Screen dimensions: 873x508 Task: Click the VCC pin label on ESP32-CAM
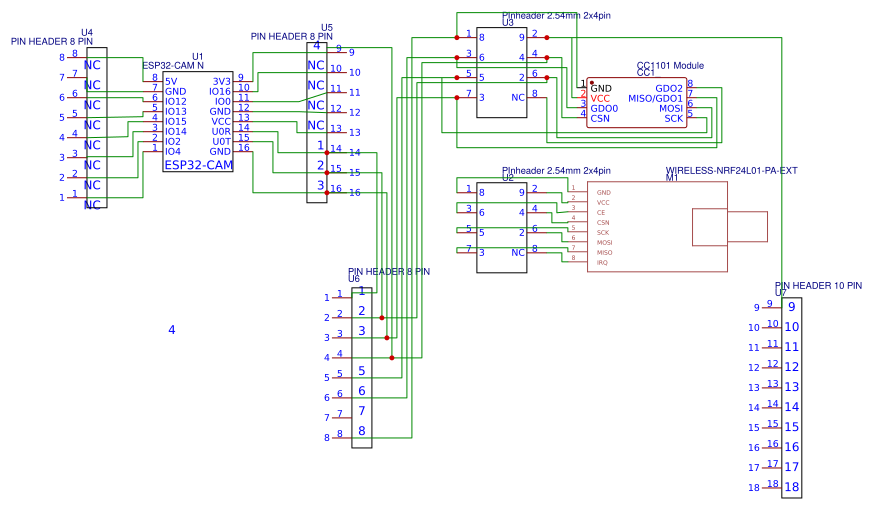(221, 121)
